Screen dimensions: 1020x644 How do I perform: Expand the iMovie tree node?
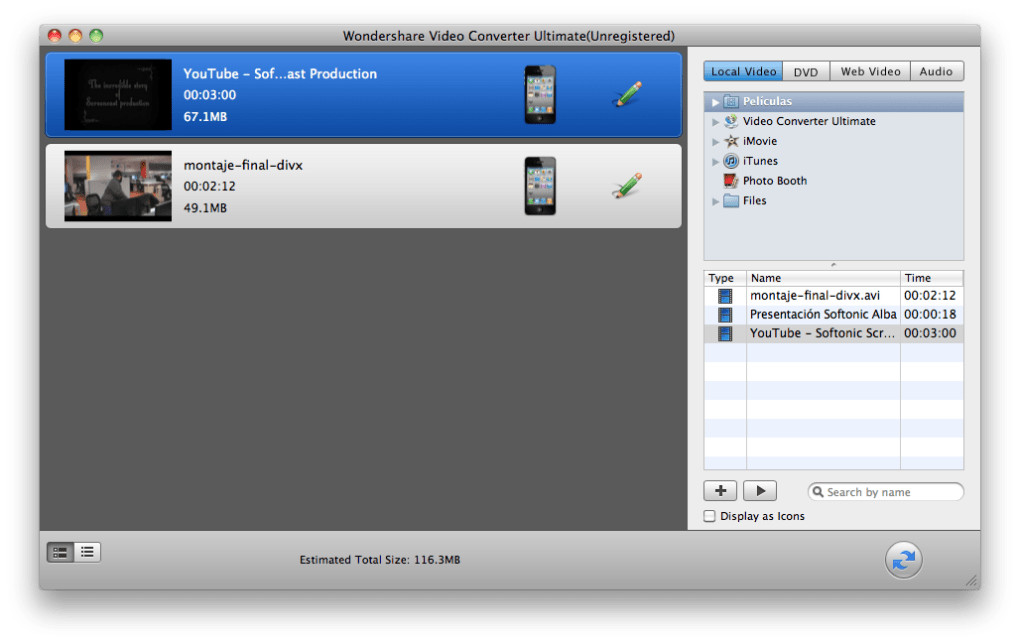coord(715,142)
